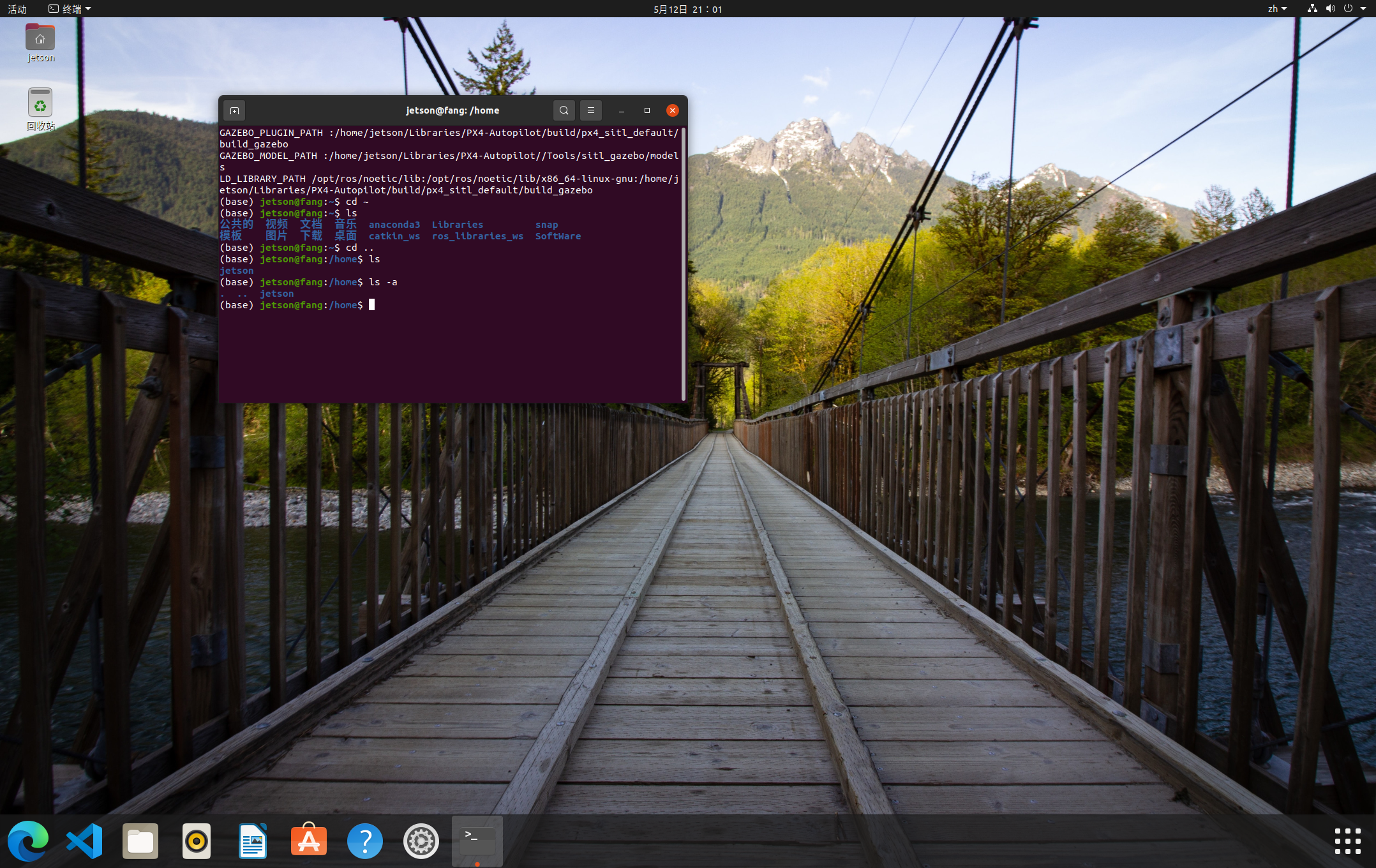Expand the system menu arrow
Viewport: 1376px width, 868px height.
[1364, 9]
